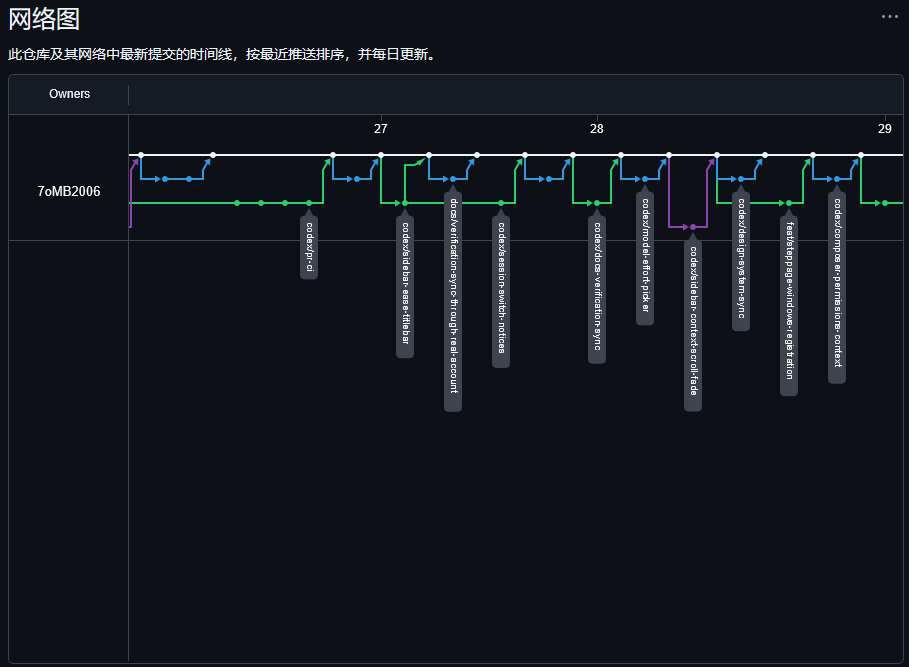
Task: Open the codex/docs-verification-sync branch label
Action: [x=597, y=290]
